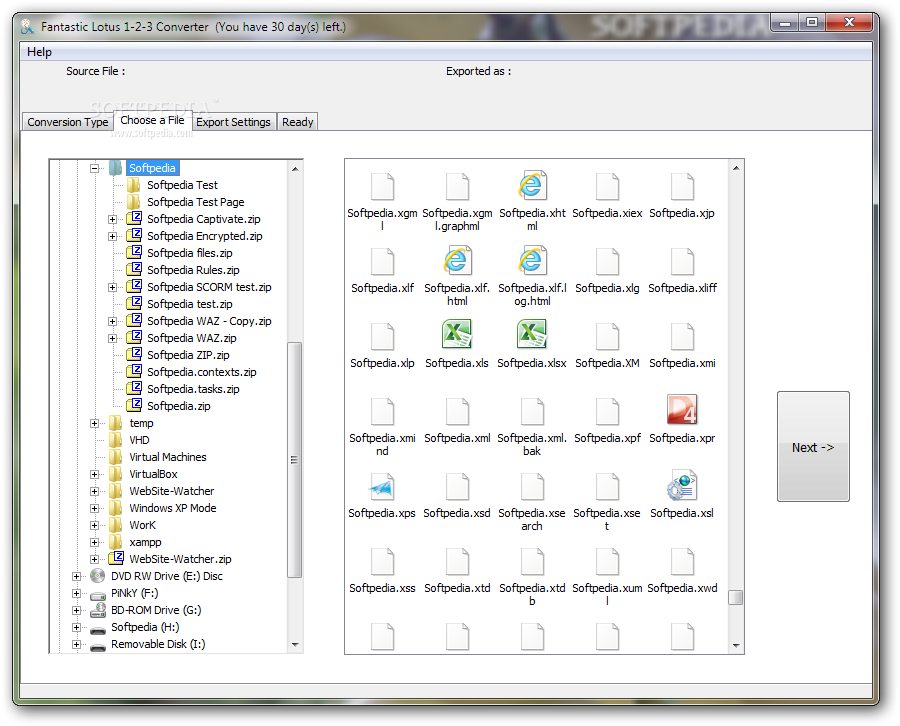Image resolution: width=900 pixels, height=726 pixels.
Task: Select Softpedia.tasks.zip in tree
Action: tap(193, 389)
